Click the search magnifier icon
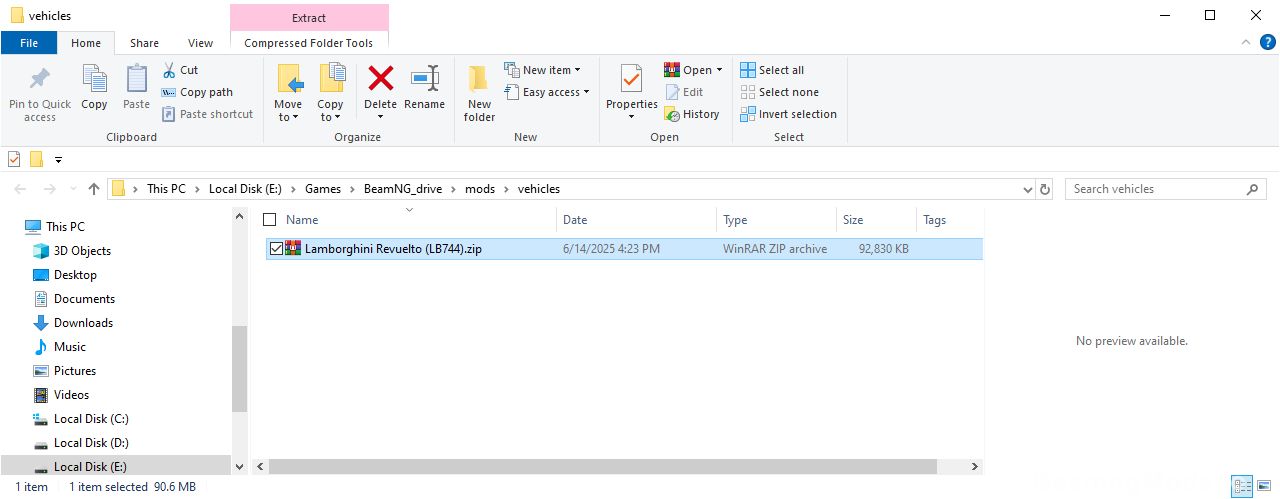The width and height of the screenshot is (1280, 499). point(1252,189)
